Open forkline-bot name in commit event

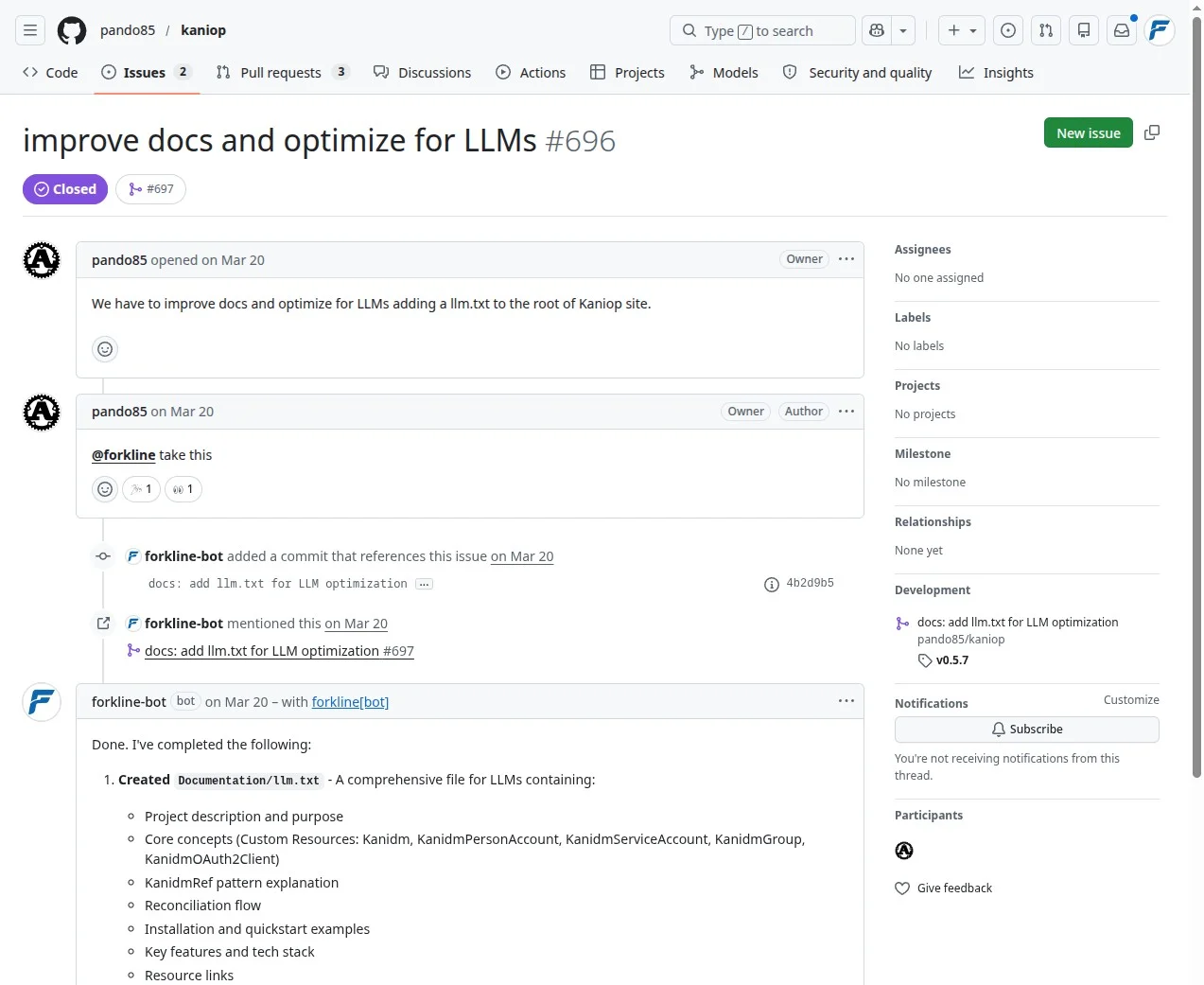(183, 556)
